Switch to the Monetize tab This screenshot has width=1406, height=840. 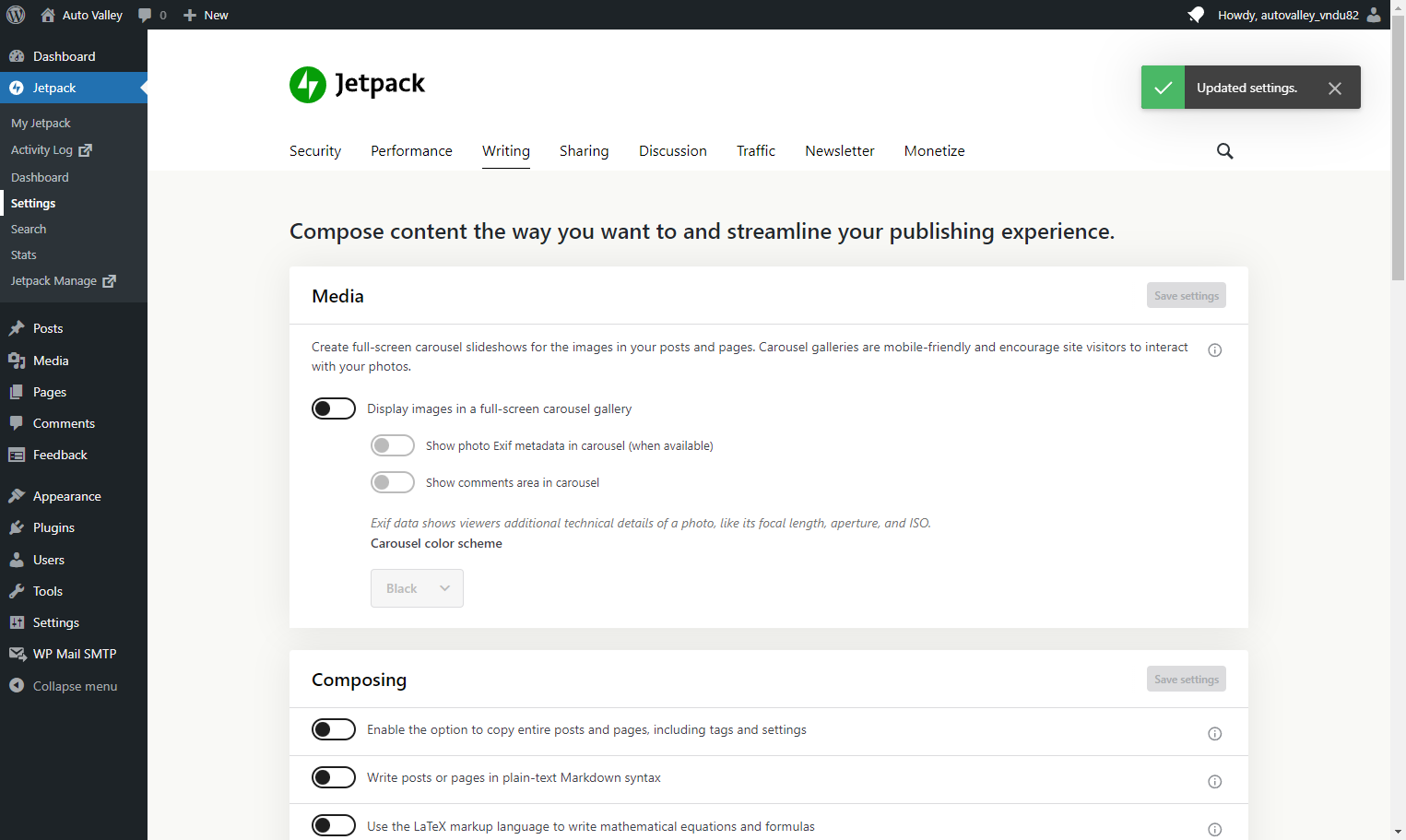pos(935,151)
